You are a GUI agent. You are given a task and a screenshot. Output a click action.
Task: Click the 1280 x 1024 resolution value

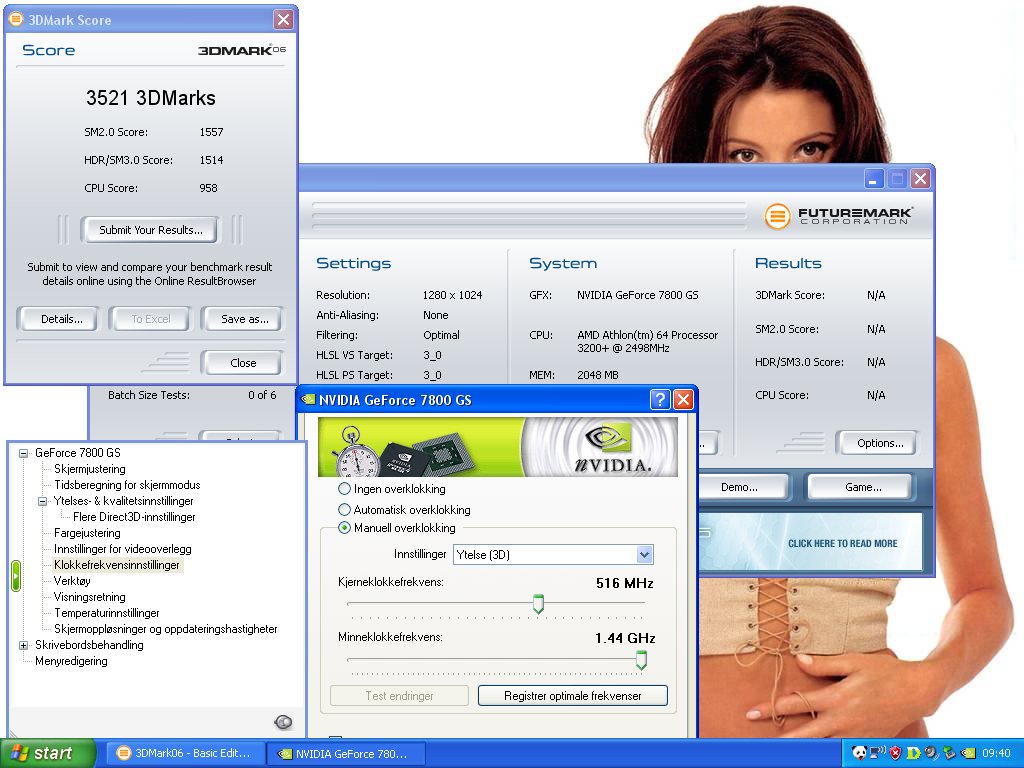click(453, 295)
